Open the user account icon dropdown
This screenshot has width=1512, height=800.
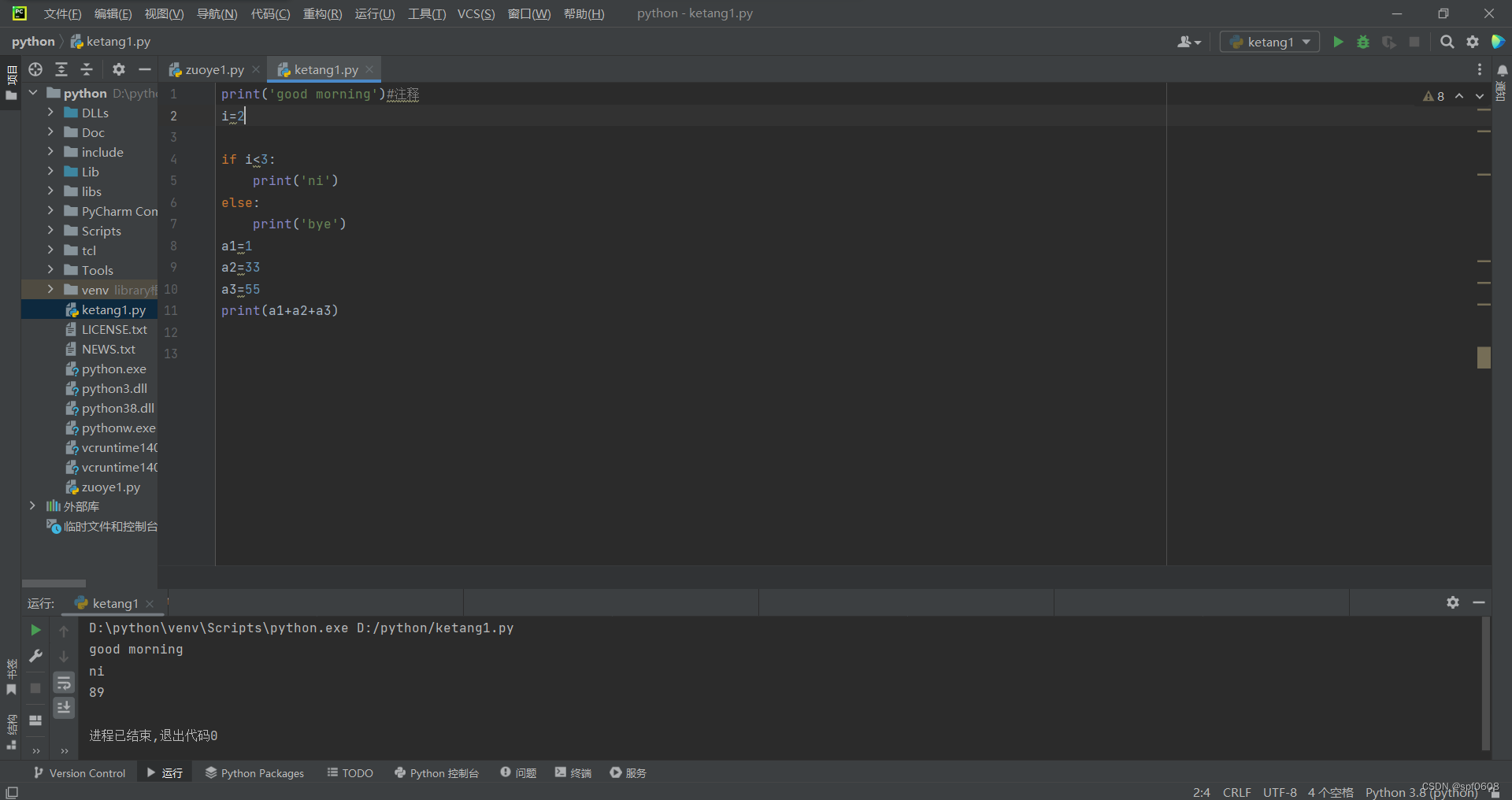[x=1189, y=42]
